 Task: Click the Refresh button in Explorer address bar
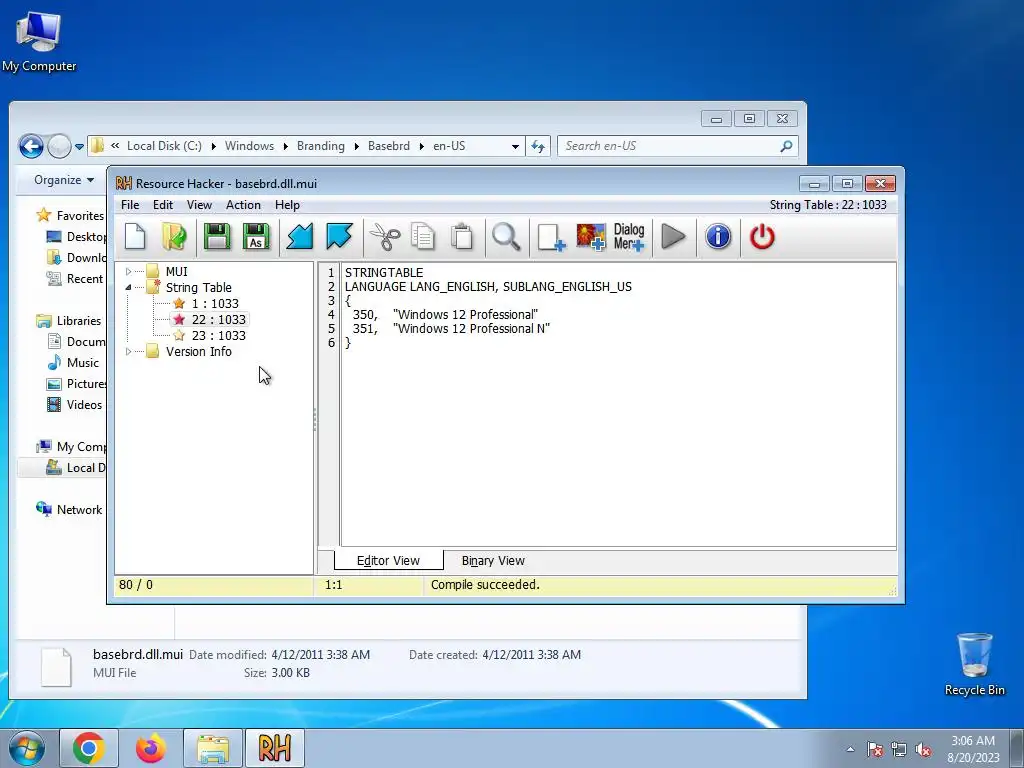click(x=537, y=146)
